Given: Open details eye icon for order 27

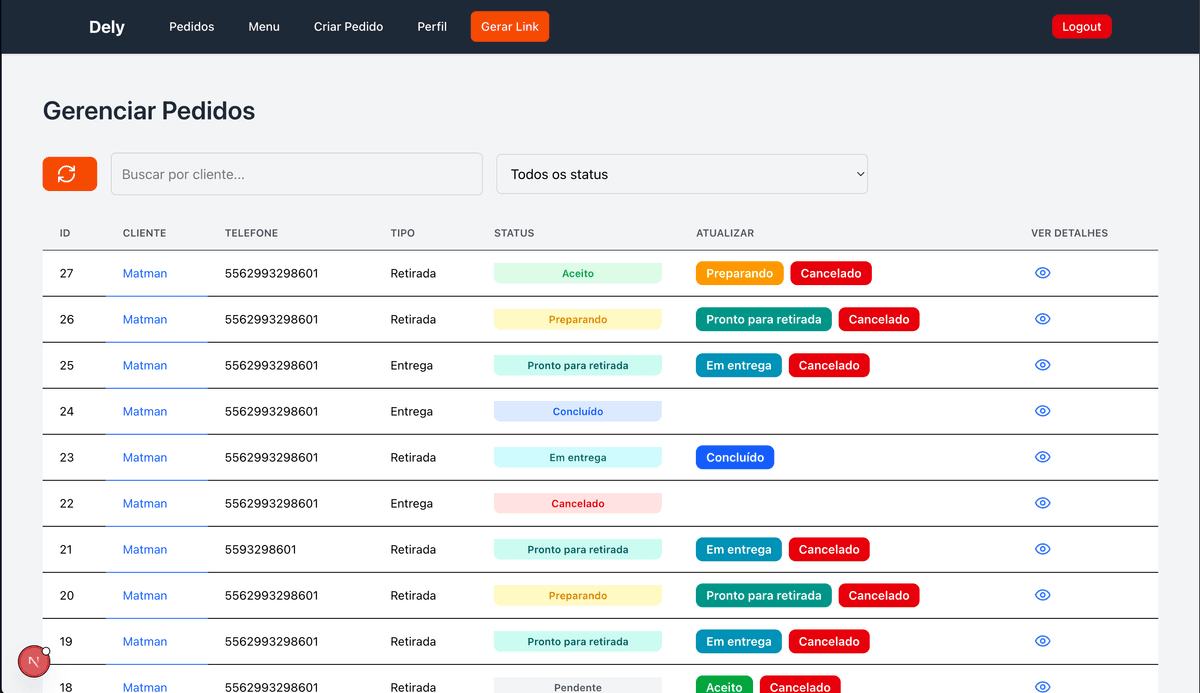Looking at the screenshot, I should (x=1042, y=272).
